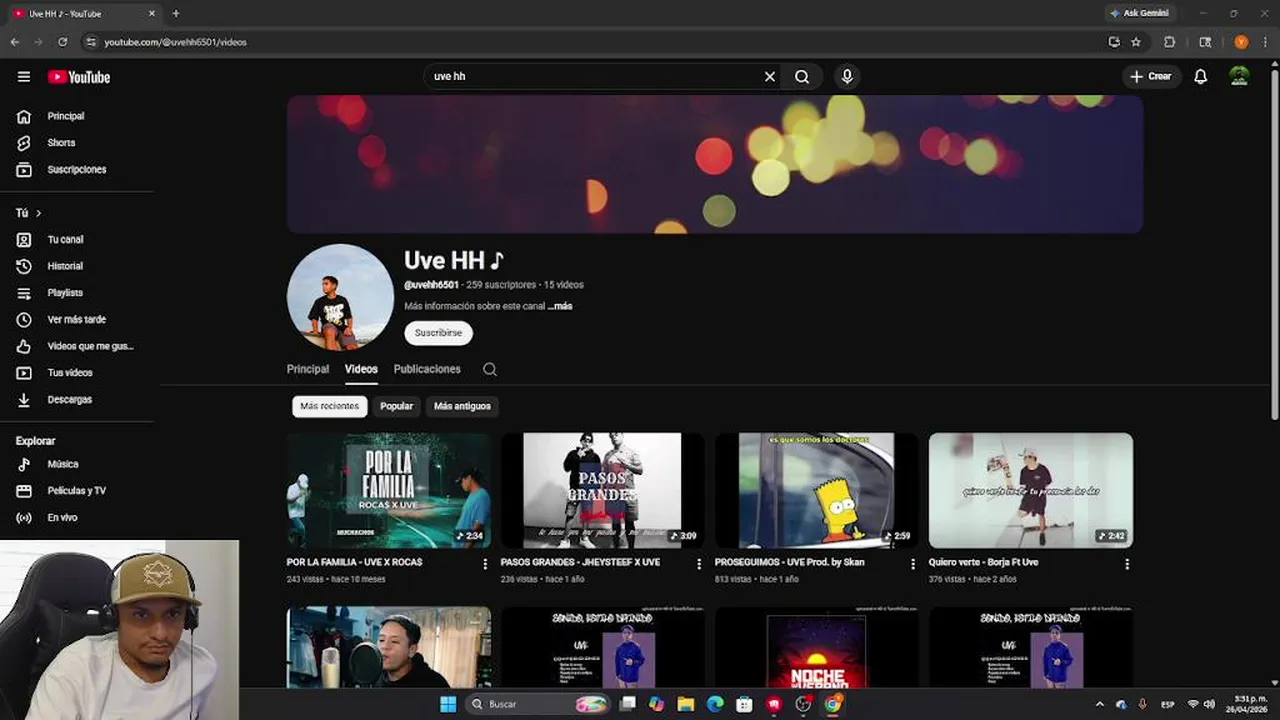Play Quiero verte video thumbnail
The image size is (1280, 720).
pos(1031,490)
